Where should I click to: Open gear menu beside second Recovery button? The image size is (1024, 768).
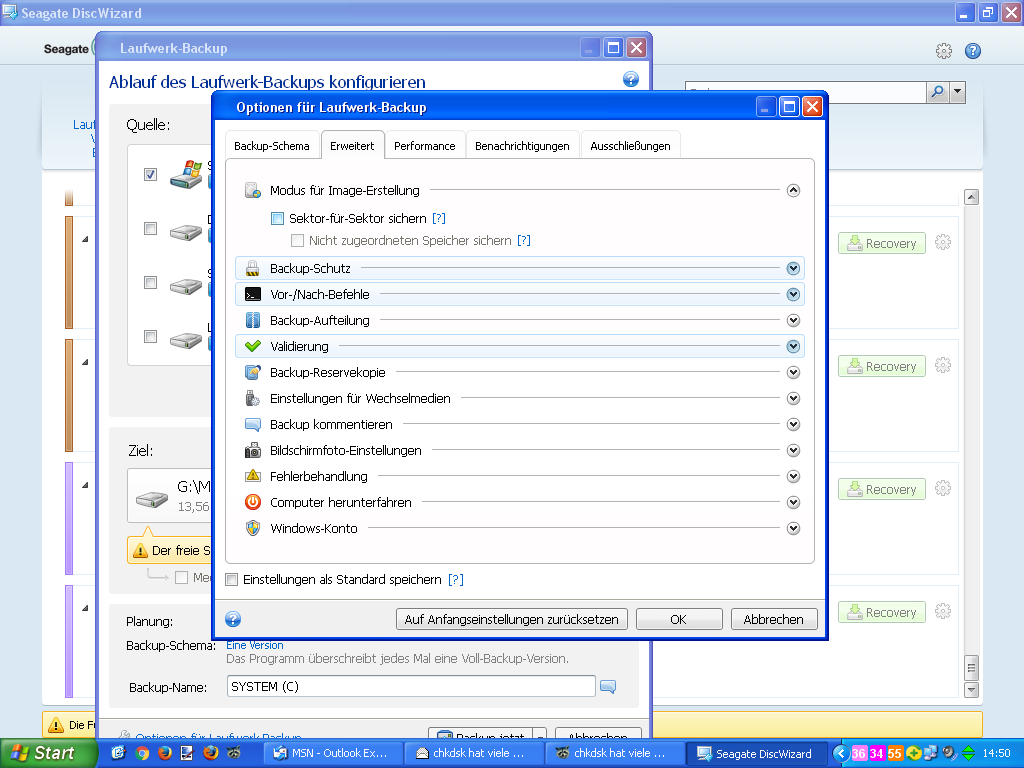[943, 366]
